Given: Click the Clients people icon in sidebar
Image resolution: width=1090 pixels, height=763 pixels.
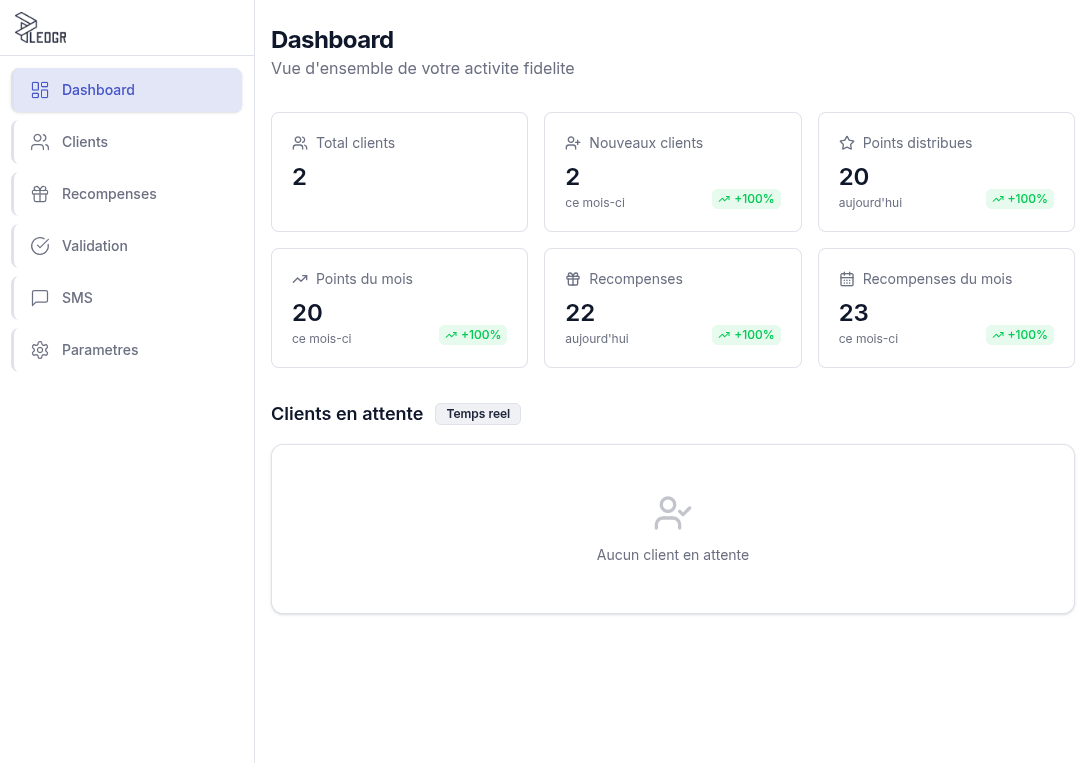Looking at the screenshot, I should [x=40, y=142].
